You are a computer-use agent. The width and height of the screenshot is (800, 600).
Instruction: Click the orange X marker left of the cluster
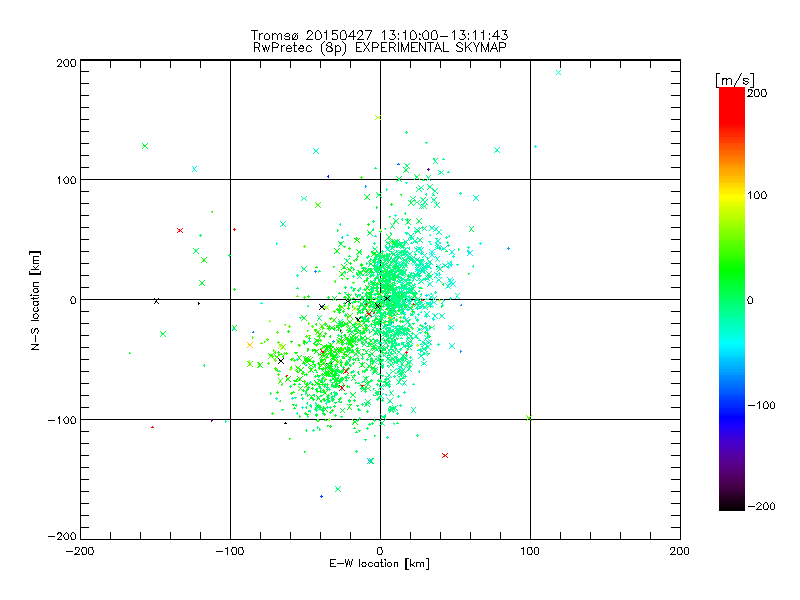pyautogui.click(x=250, y=345)
